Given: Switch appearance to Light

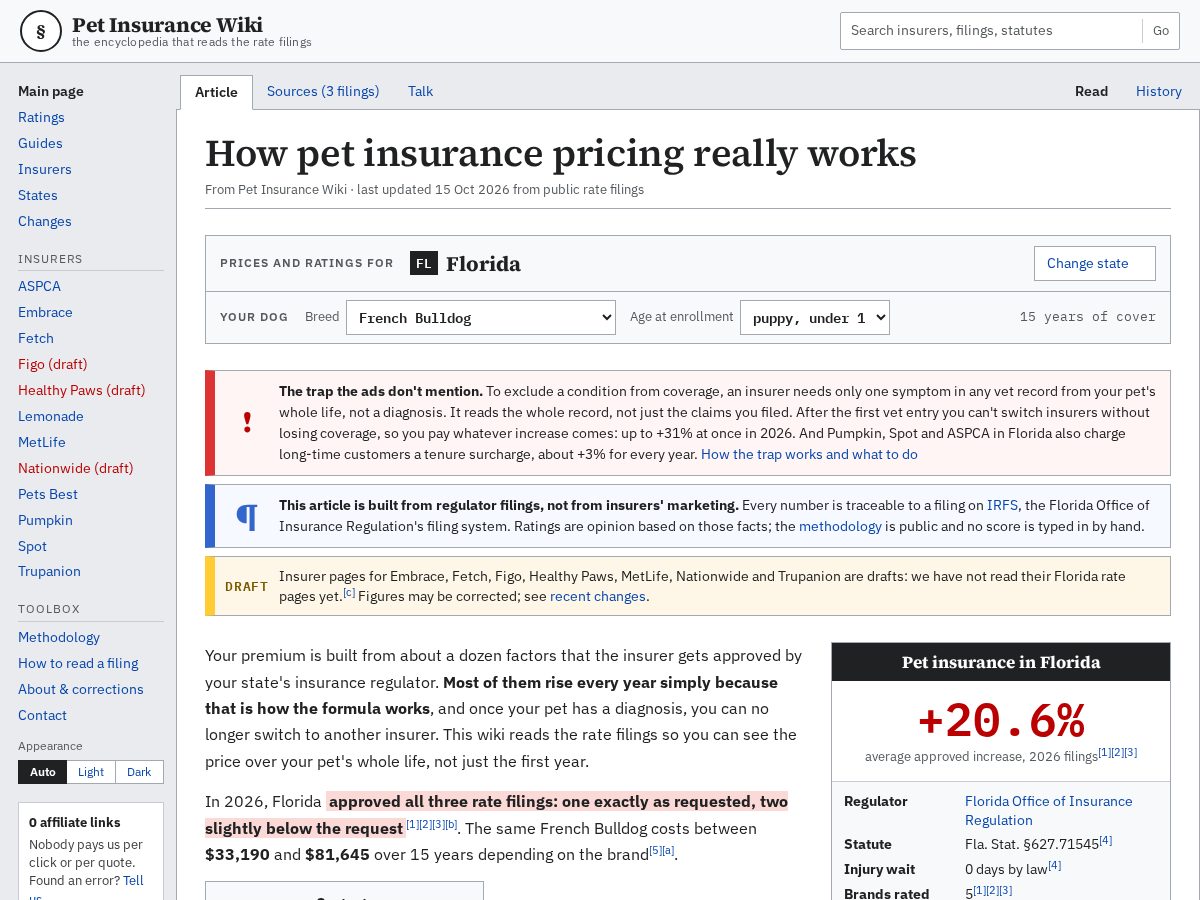Looking at the screenshot, I should pyautogui.click(x=91, y=772).
